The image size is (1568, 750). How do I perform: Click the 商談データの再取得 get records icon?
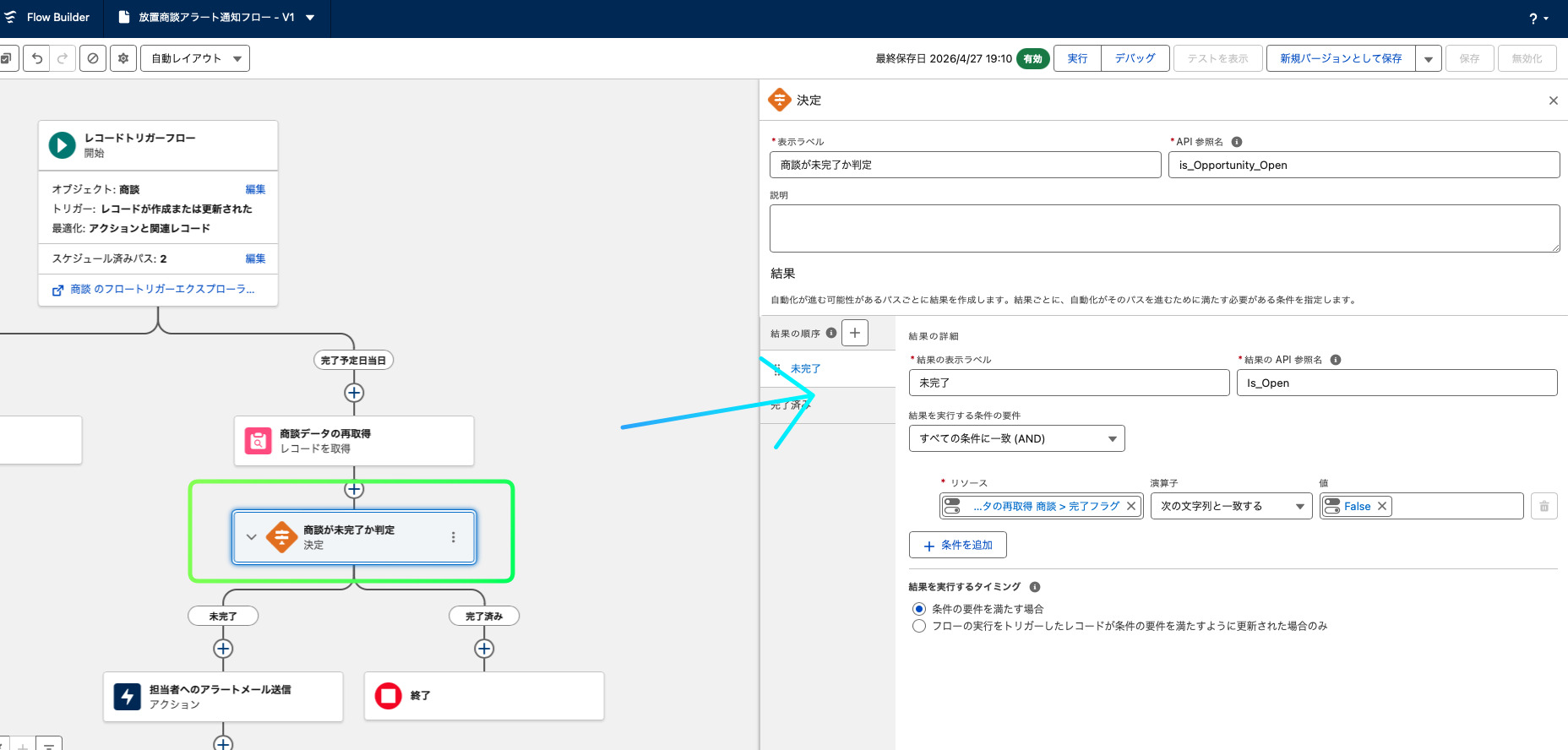tap(258, 441)
